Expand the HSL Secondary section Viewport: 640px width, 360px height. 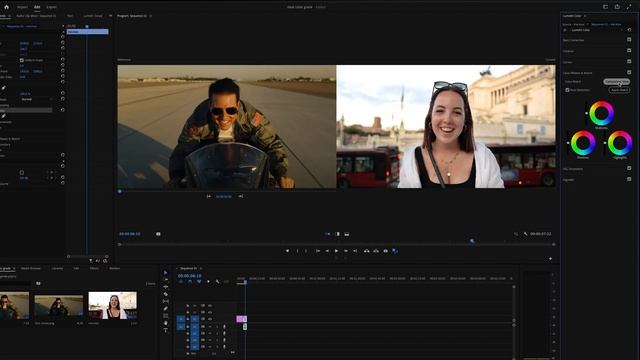573,169
